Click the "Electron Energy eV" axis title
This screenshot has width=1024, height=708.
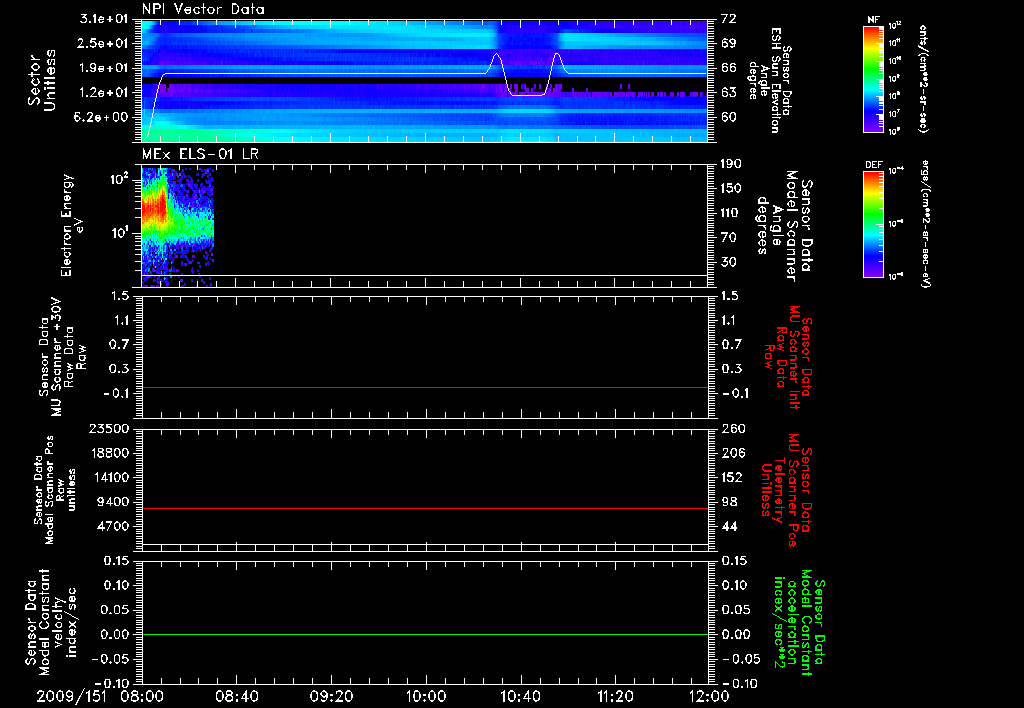pyautogui.click(x=72, y=225)
